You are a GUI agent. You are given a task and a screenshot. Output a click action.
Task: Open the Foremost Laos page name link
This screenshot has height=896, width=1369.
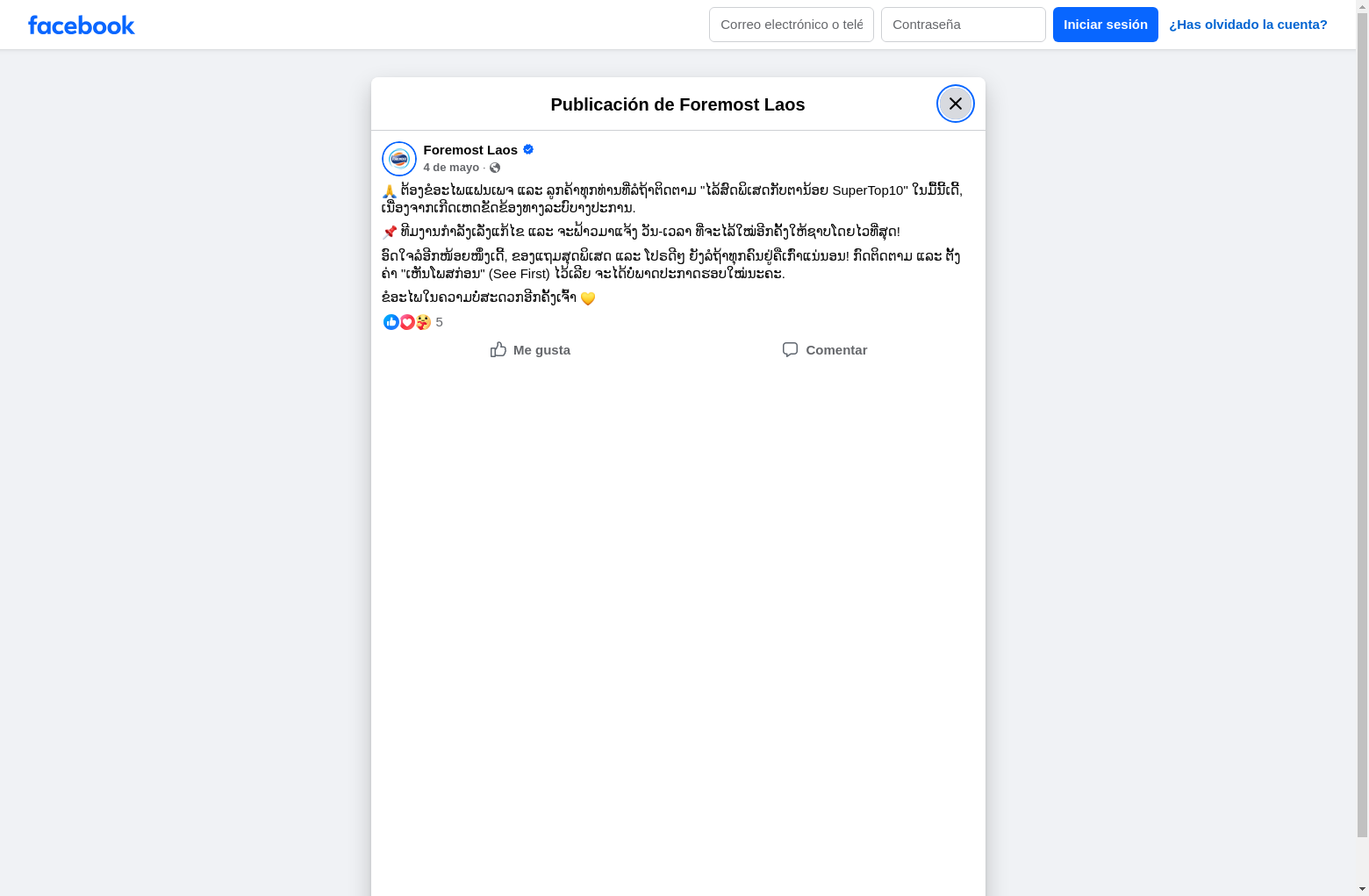[x=470, y=150]
